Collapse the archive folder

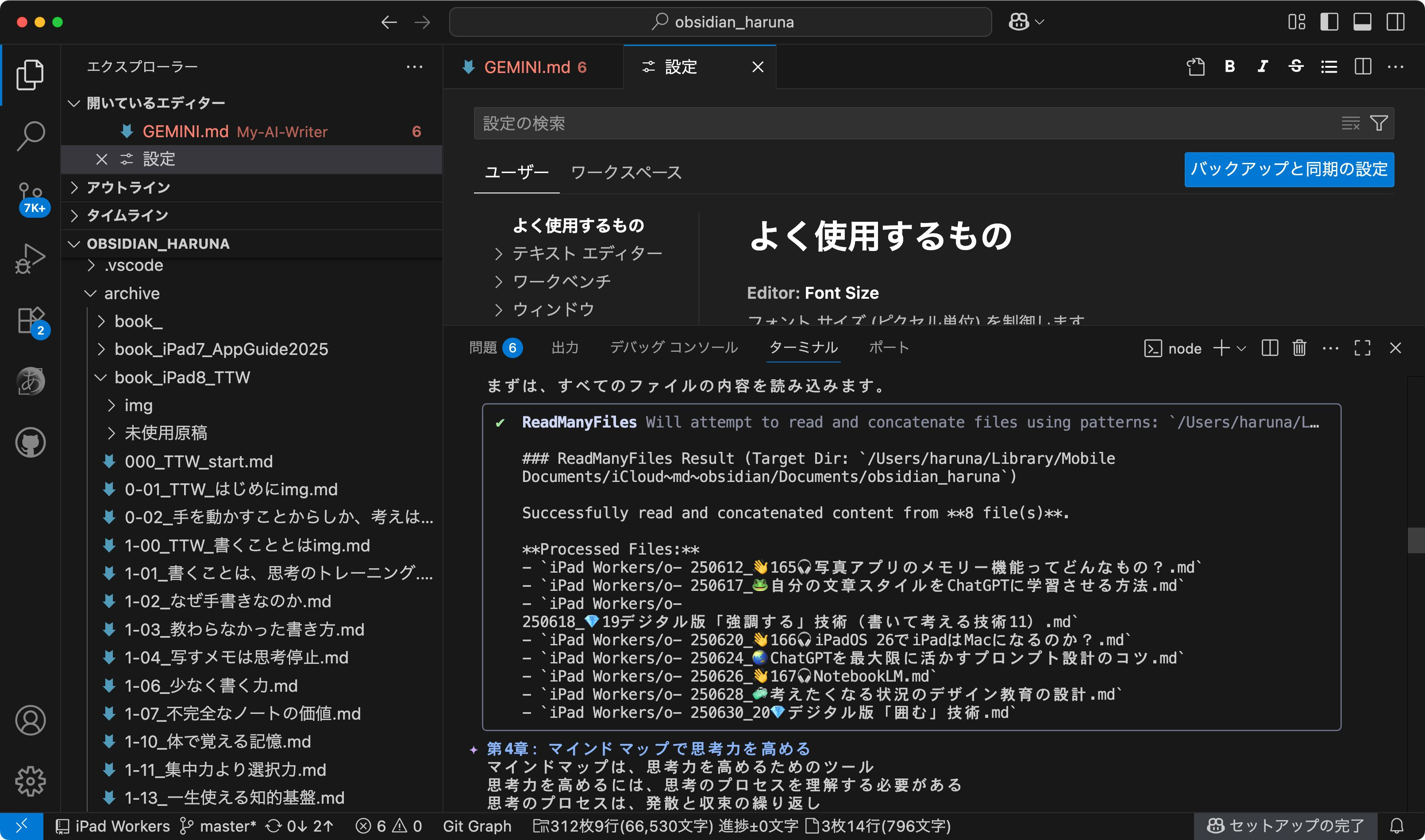coord(131,293)
